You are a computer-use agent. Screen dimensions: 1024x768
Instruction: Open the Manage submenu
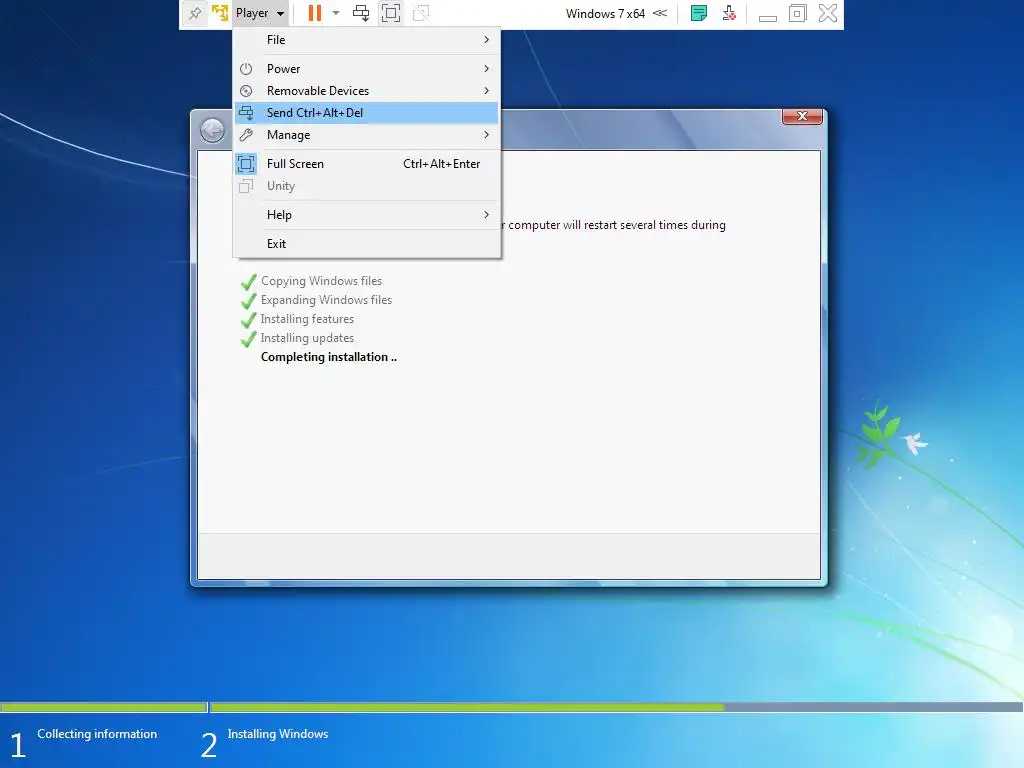click(367, 135)
